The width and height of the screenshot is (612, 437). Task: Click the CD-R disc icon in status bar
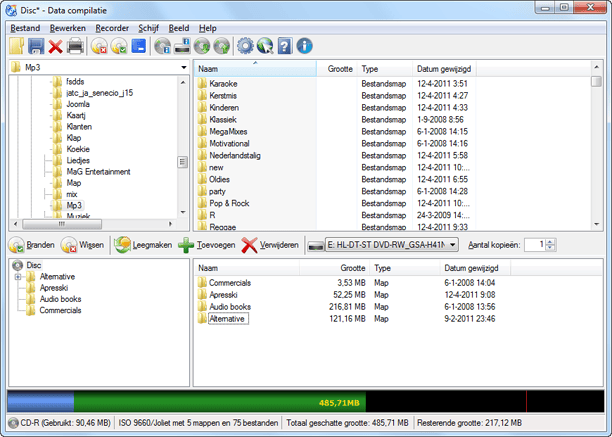pos(13,423)
